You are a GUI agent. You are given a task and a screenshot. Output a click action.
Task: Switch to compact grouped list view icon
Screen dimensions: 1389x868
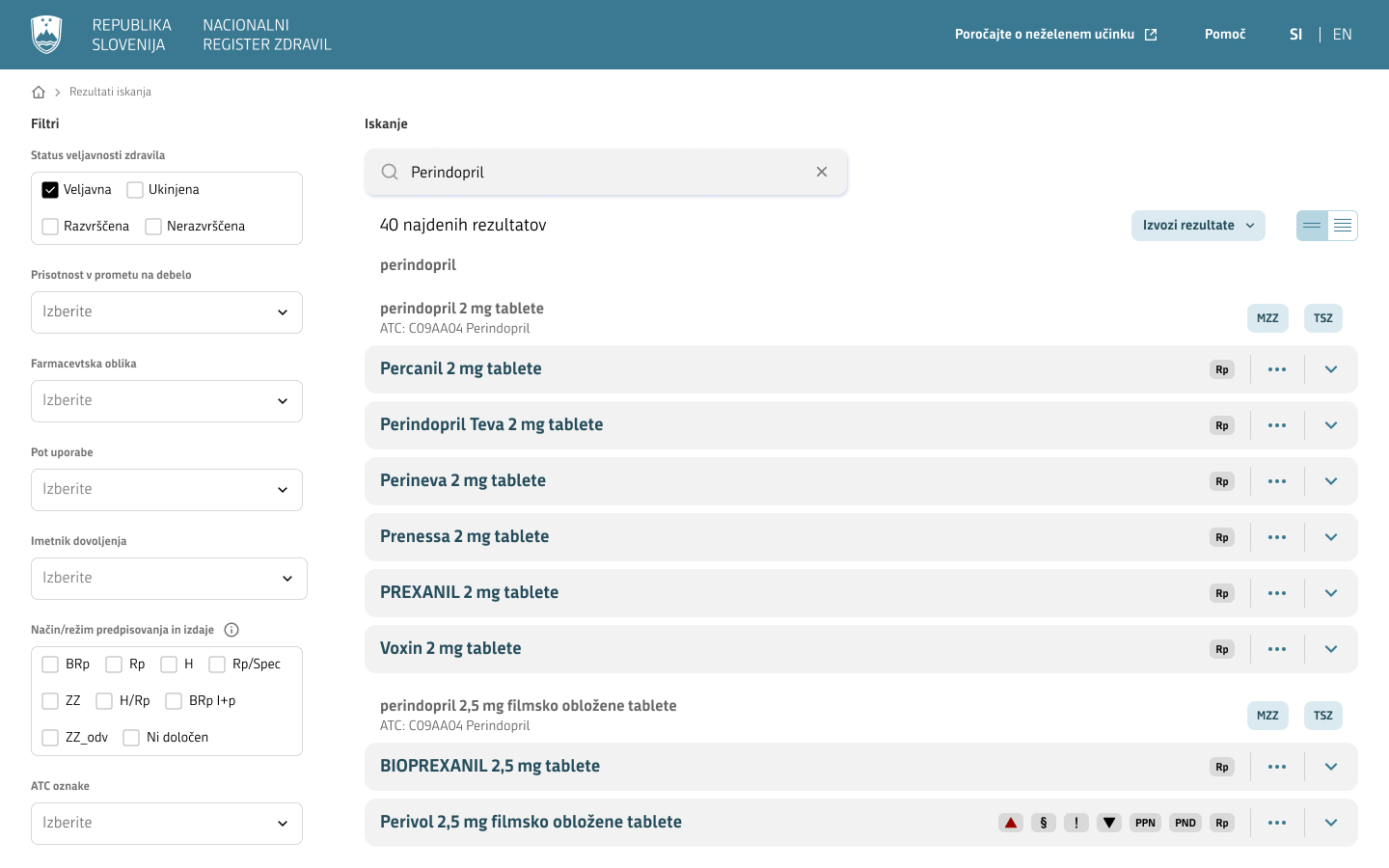[x=1312, y=226]
